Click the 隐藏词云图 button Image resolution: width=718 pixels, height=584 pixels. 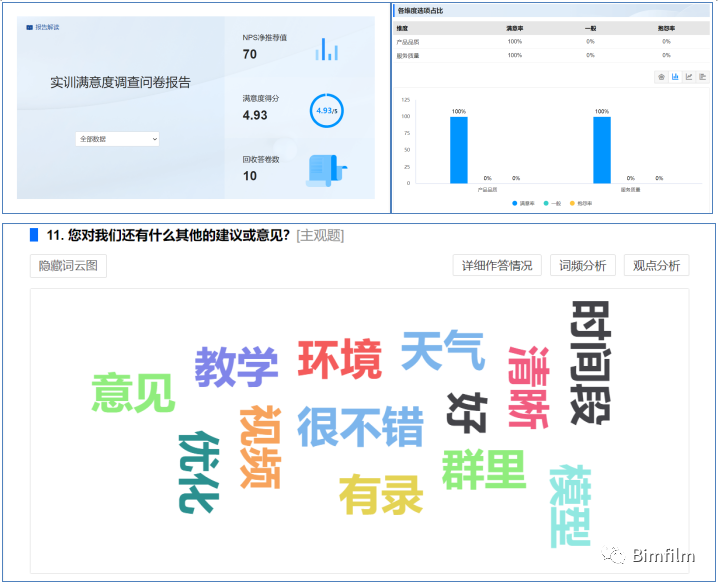pos(68,265)
